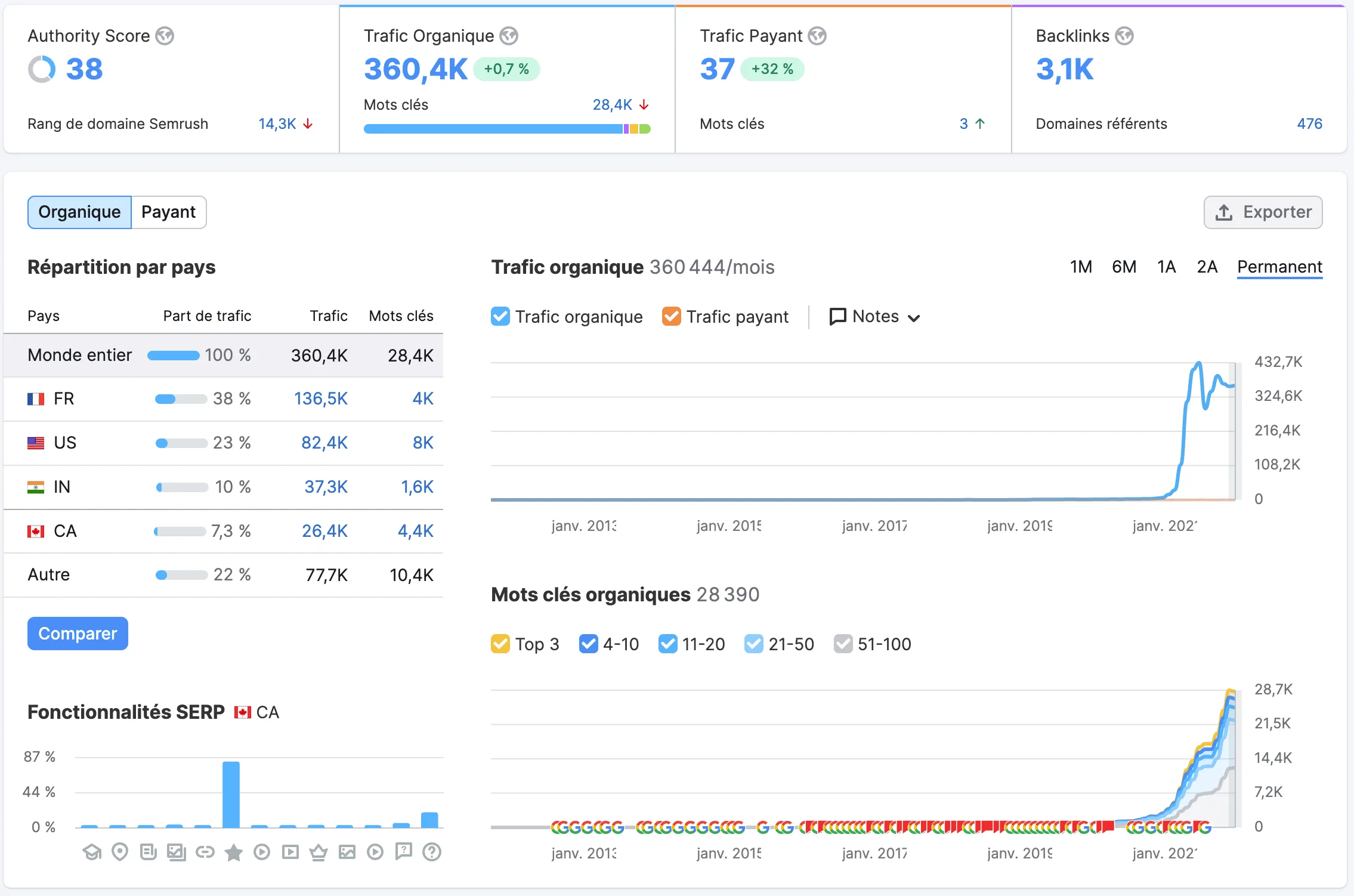Click the speech bubble question SERP icon
Image resolution: width=1354 pixels, height=896 pixels.
tap(404, 851)
